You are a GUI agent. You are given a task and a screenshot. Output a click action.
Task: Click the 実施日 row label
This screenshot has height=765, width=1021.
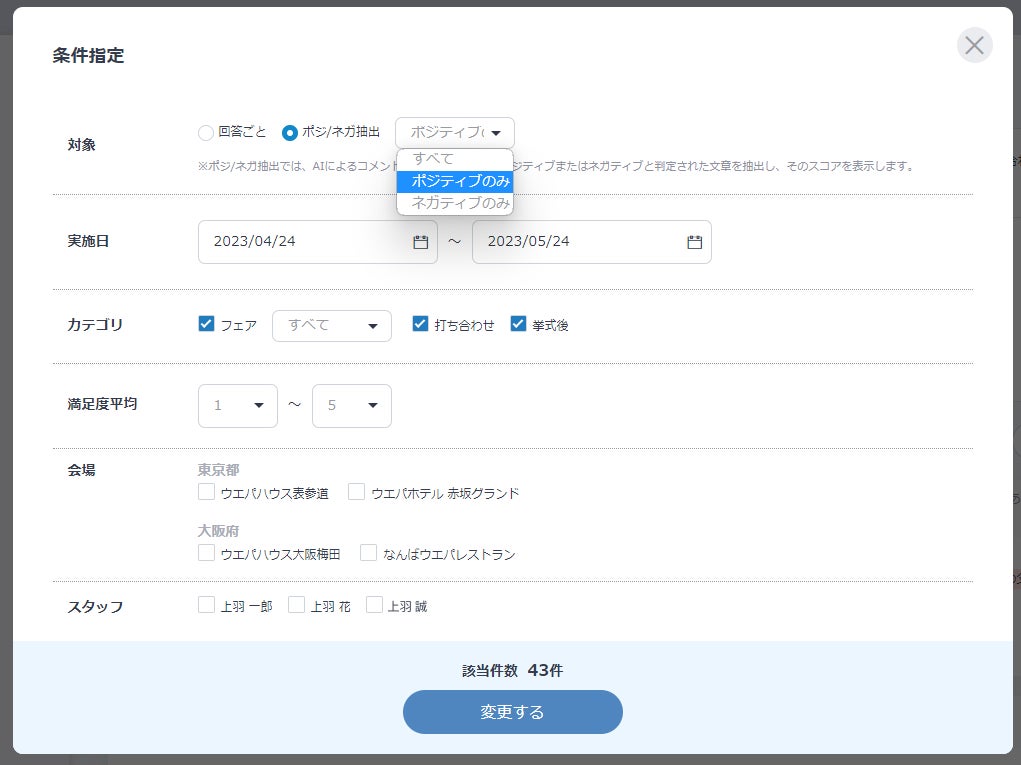coord(88,241)
